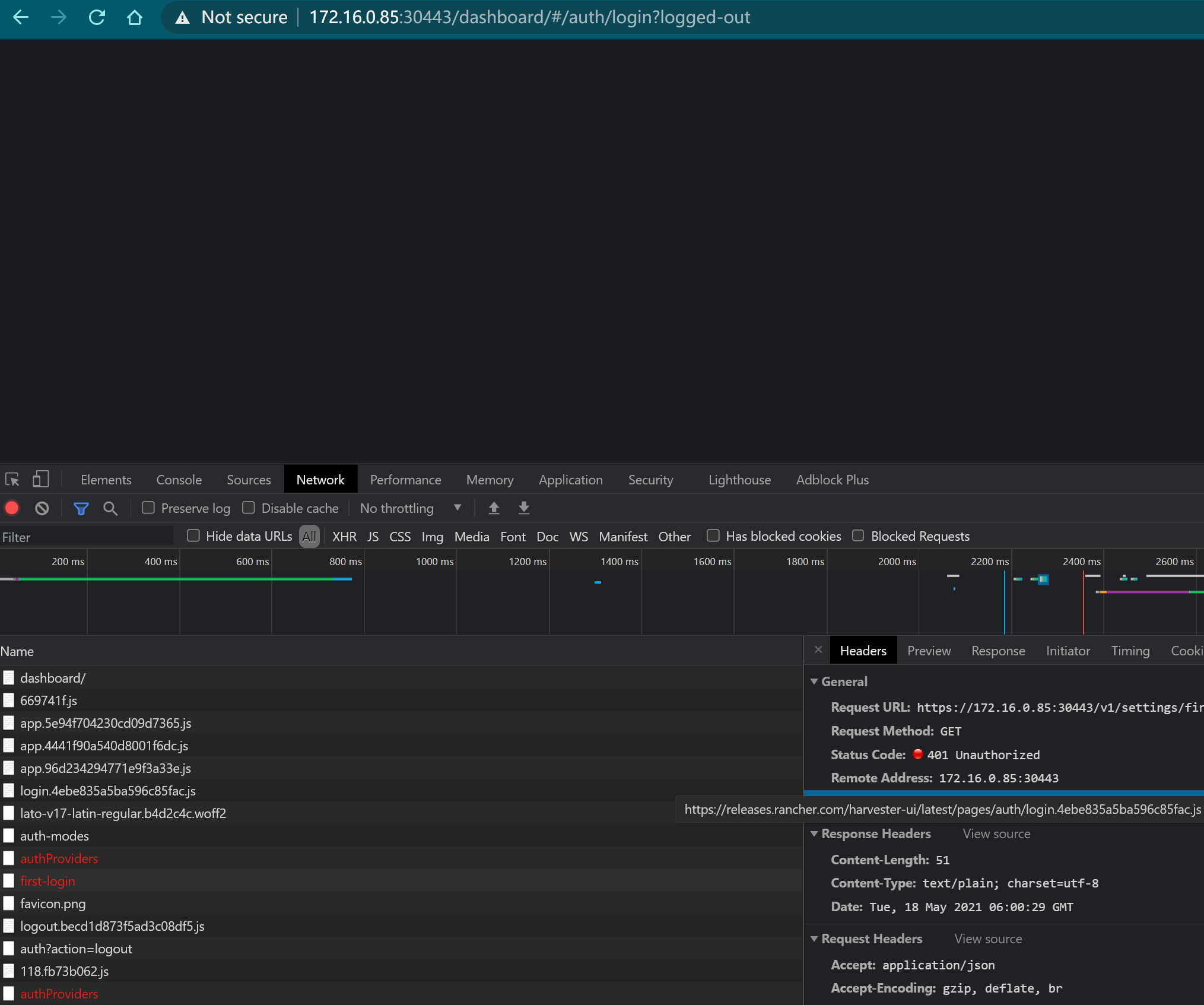Enable Disable cache
Screen dimensions: 1204x1005
(248, 508)
